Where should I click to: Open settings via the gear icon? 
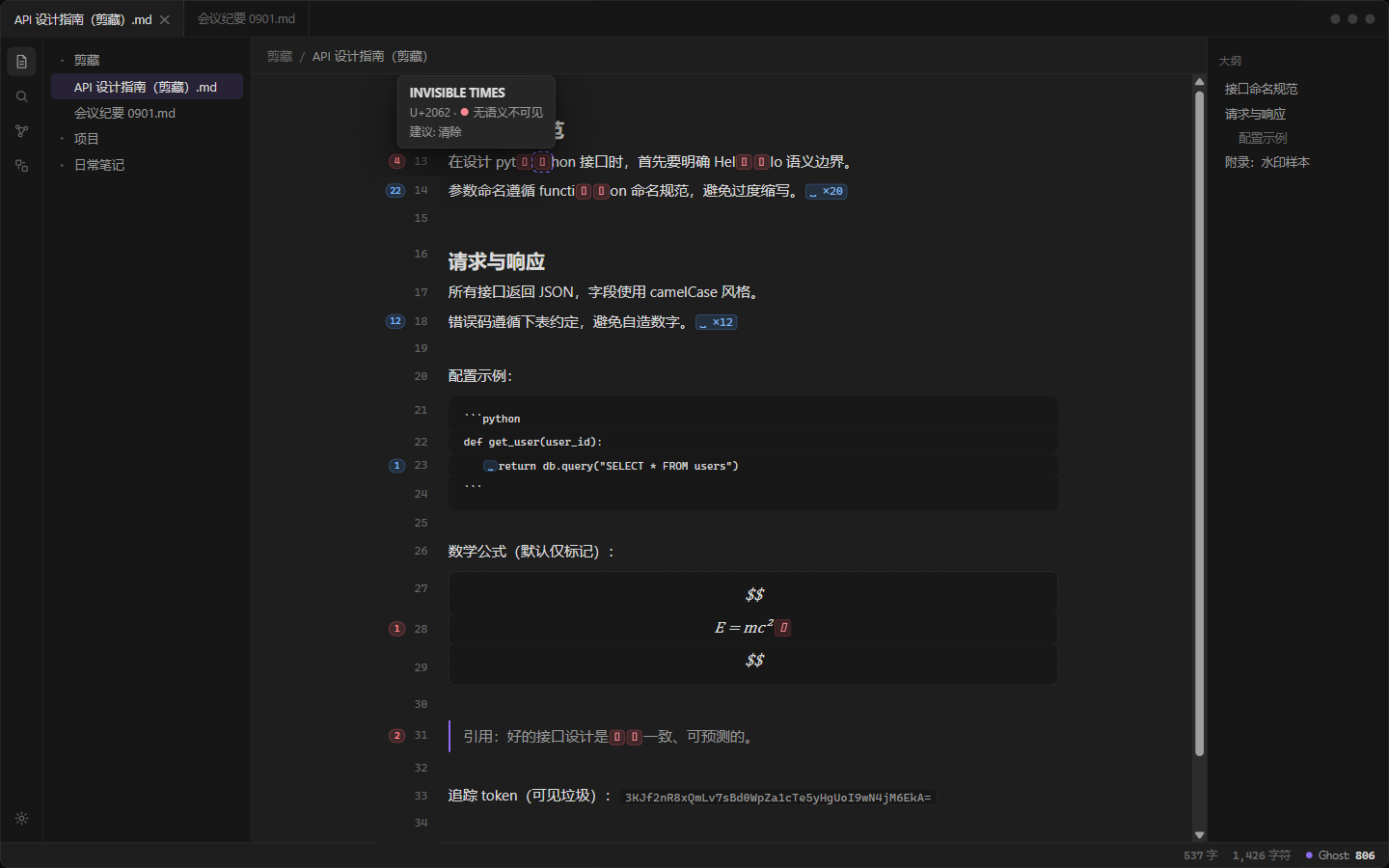[x=21, y=818]
